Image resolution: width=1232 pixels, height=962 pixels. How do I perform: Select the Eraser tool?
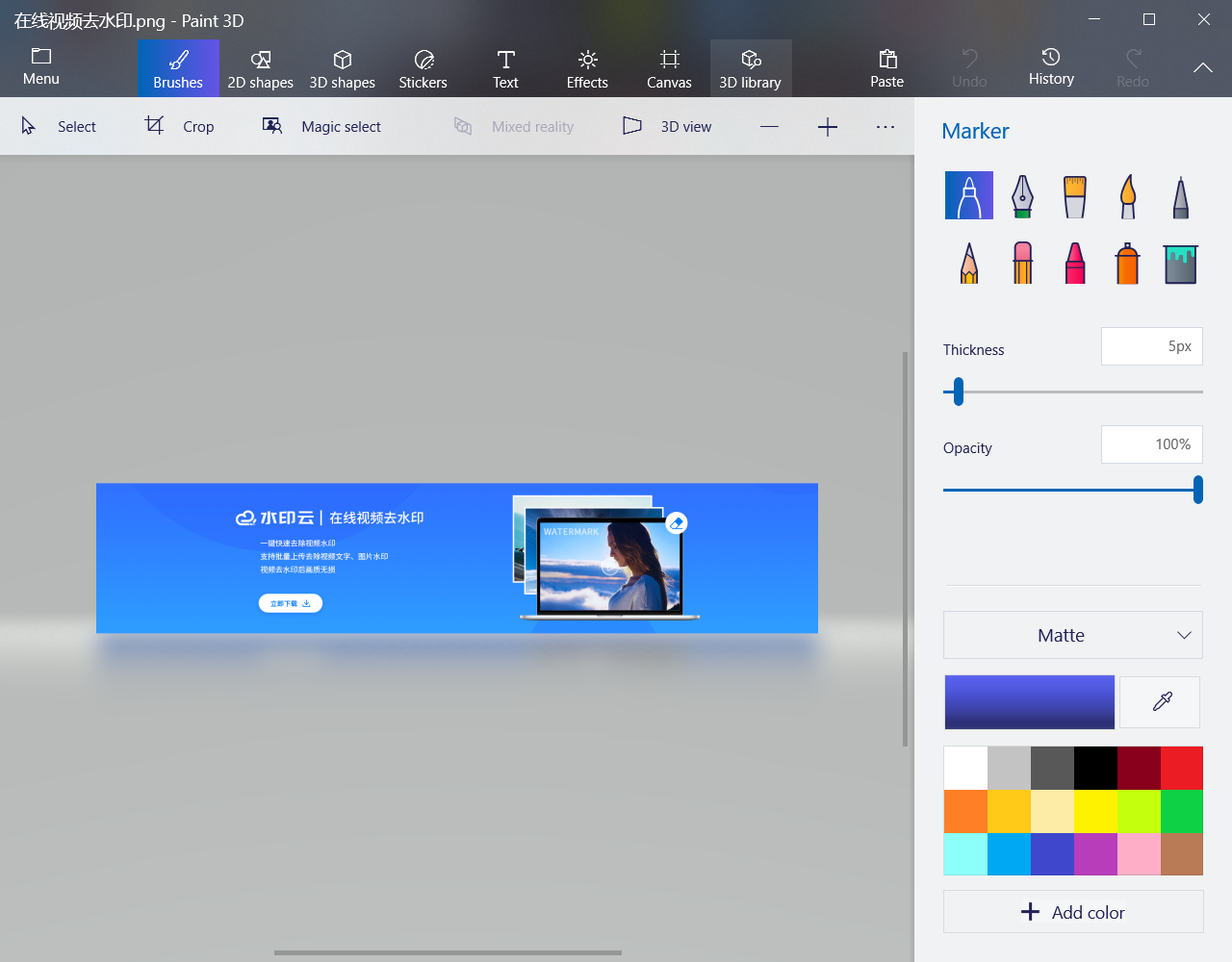1022,263
